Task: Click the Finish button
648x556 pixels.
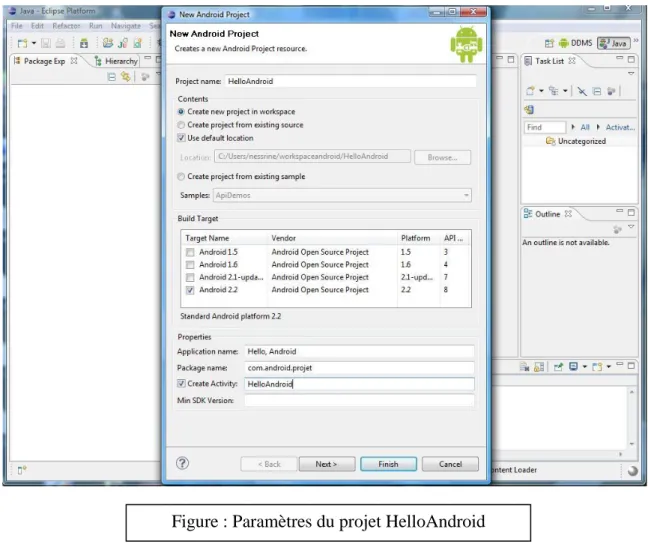Action: [388, 464]
